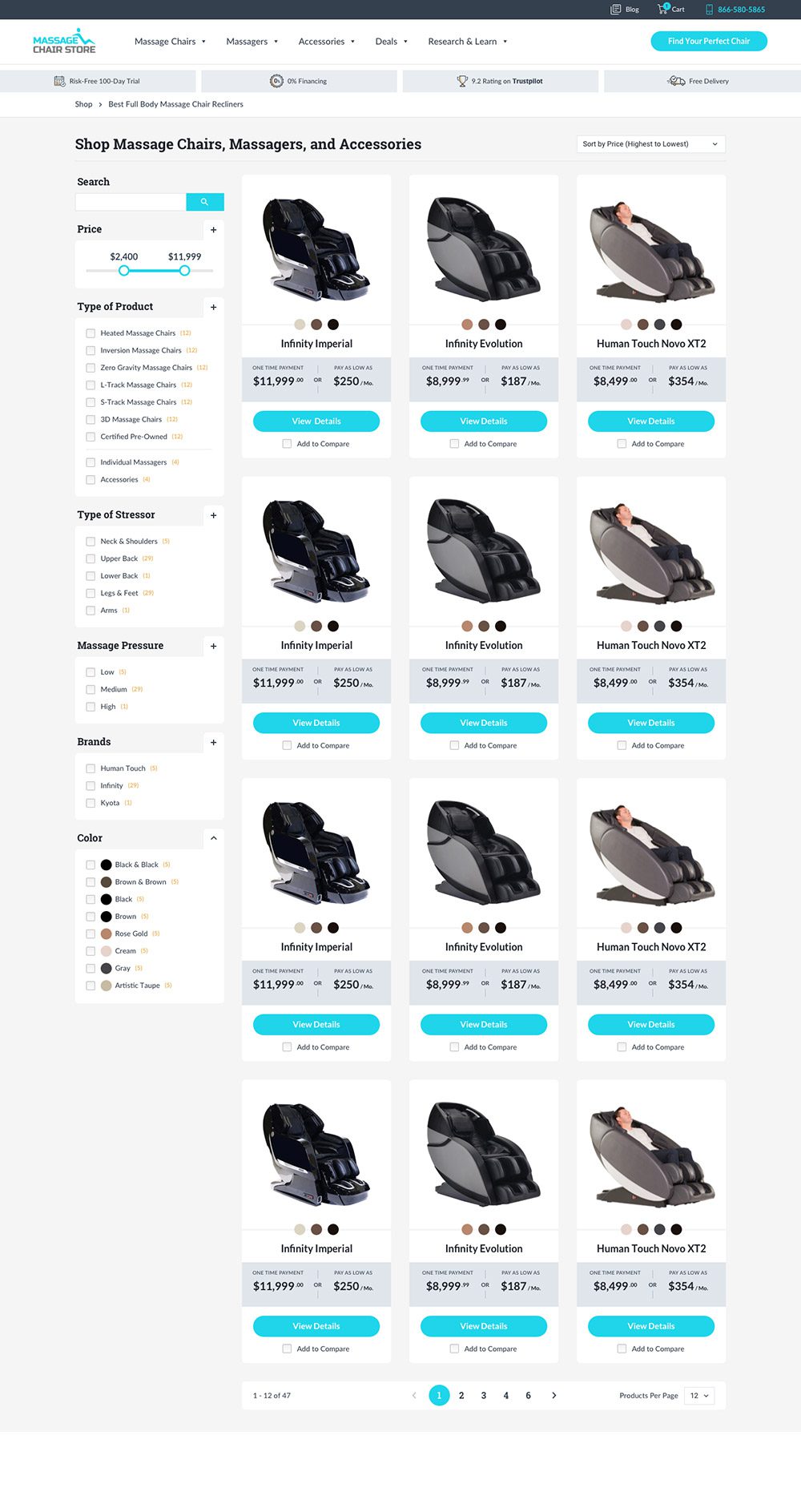Click the Free Delivery truck icon
The height and width of the screenshot is (1512, 801).
(x=676, y=81)
